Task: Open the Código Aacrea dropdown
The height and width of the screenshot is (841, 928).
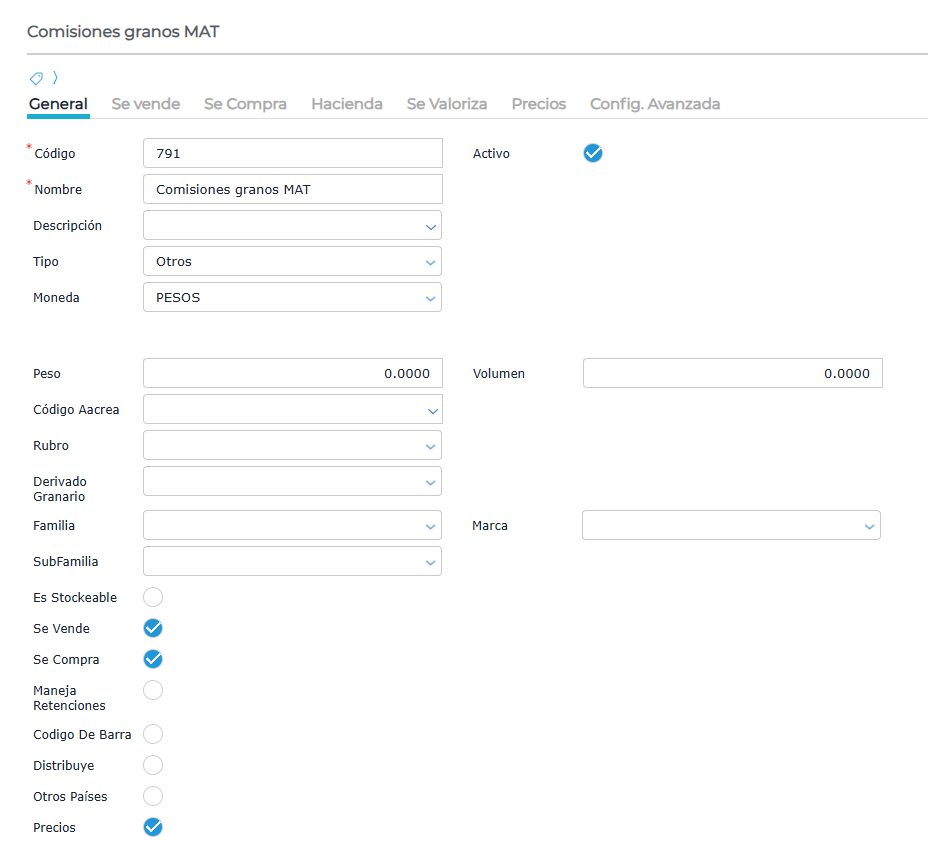Action: pos(292,410)
